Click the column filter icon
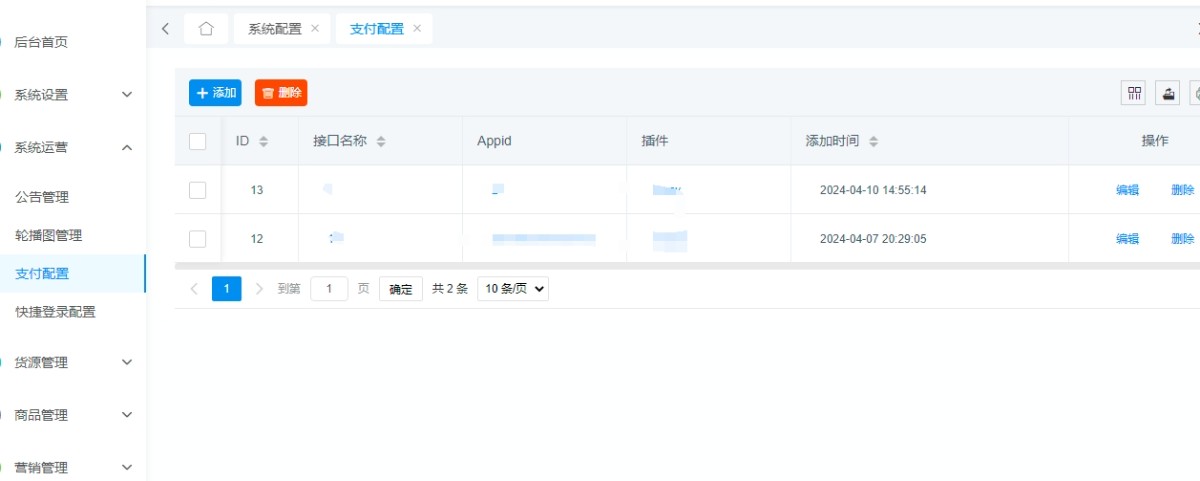1200x481 pixels. 1134,93
